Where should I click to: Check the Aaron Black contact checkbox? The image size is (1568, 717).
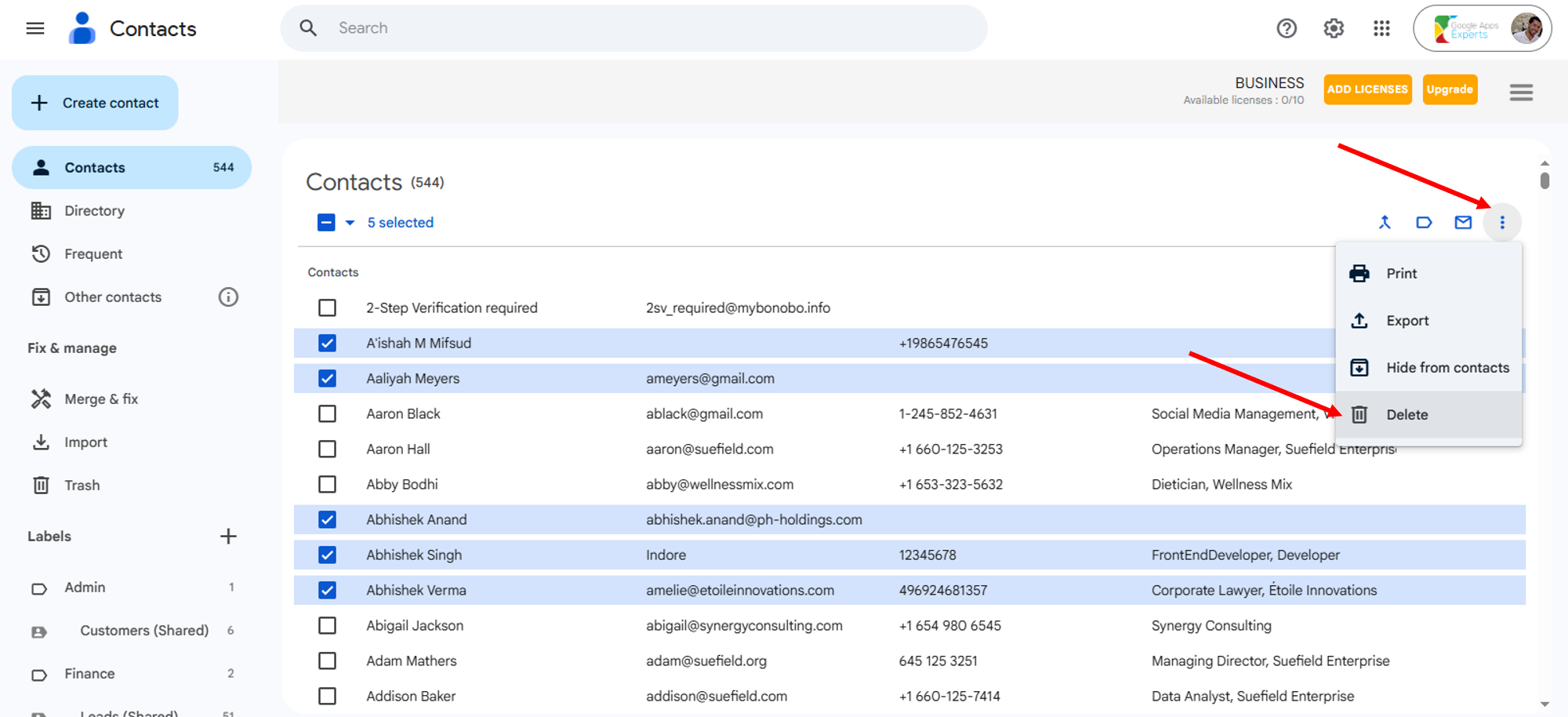328,414
